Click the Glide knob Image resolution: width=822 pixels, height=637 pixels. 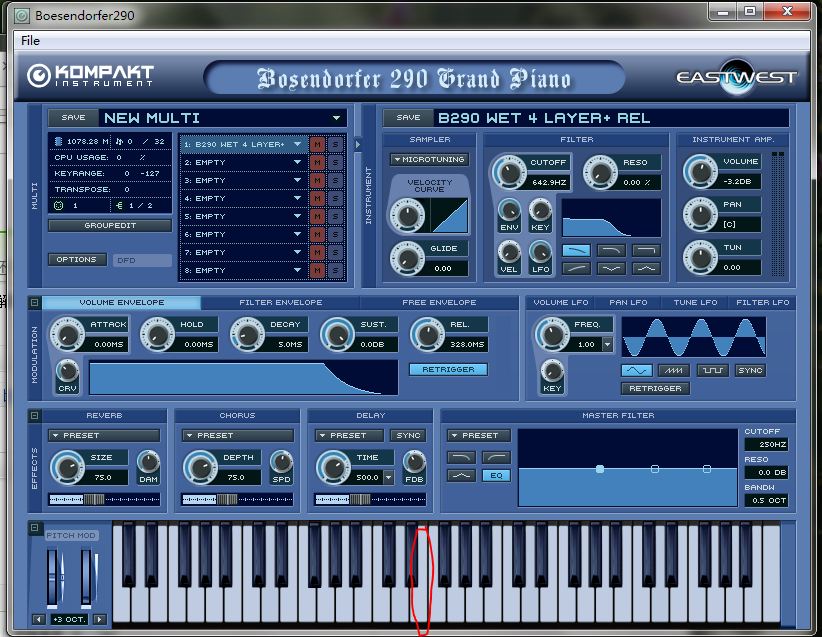(407, 258)
